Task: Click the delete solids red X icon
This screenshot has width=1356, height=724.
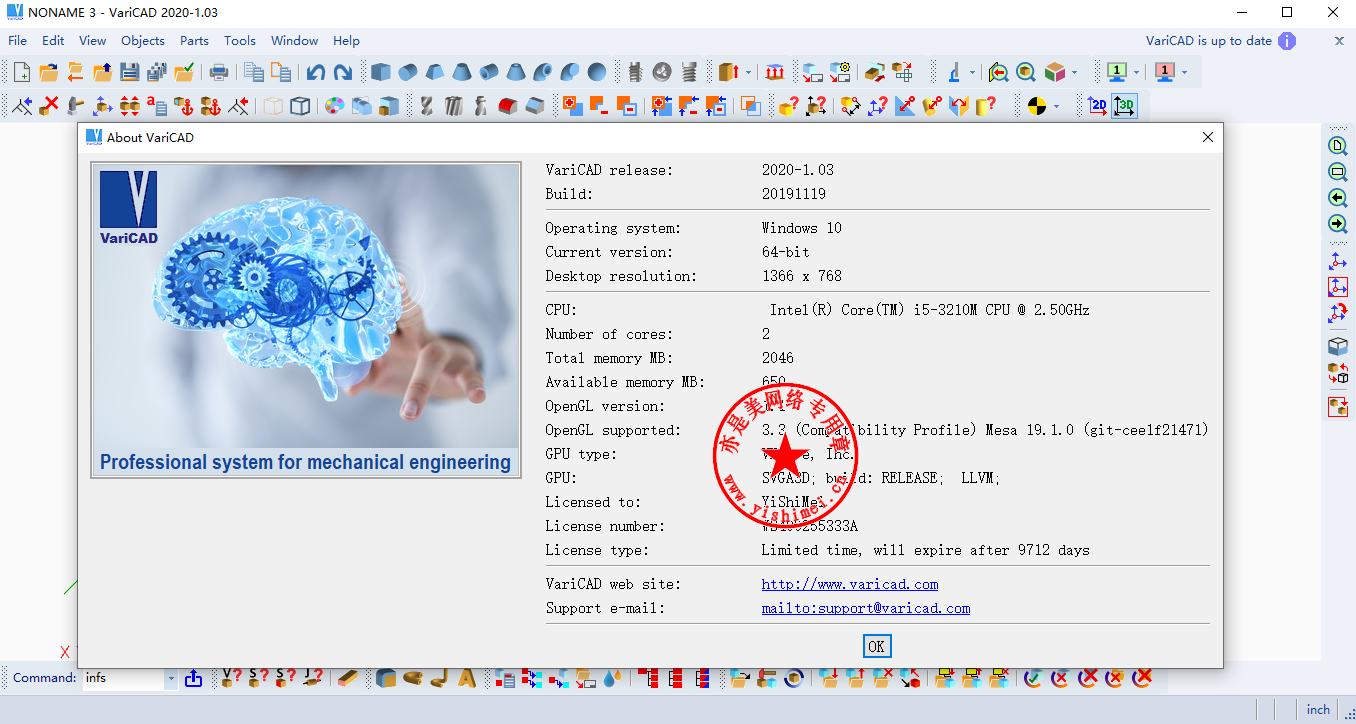Action: click(48, 105)
